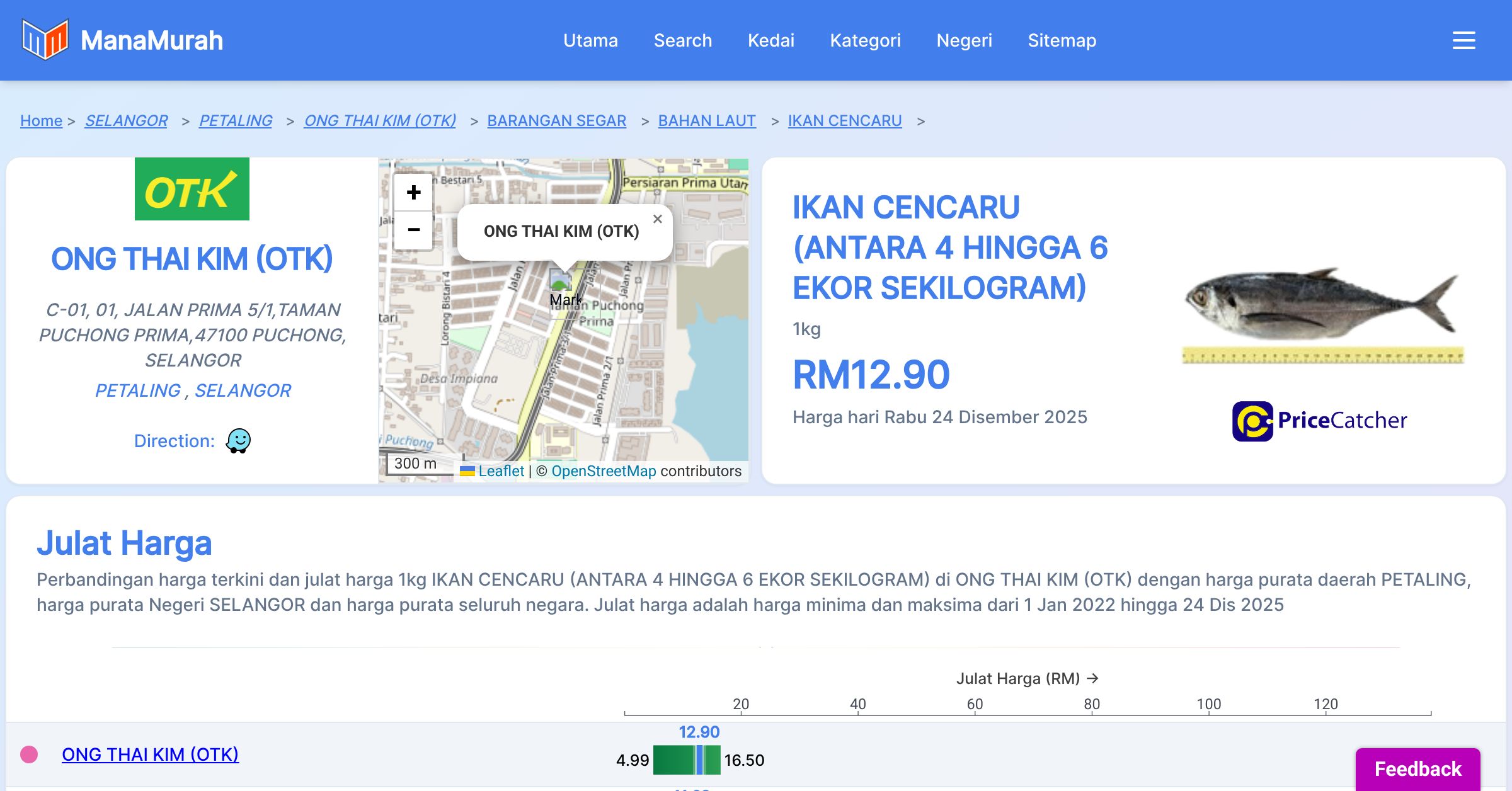Follow the BAHAN LAUT breadcrumb link
The width and height of the screenshot is (1512, 791).
click(707, 120)
